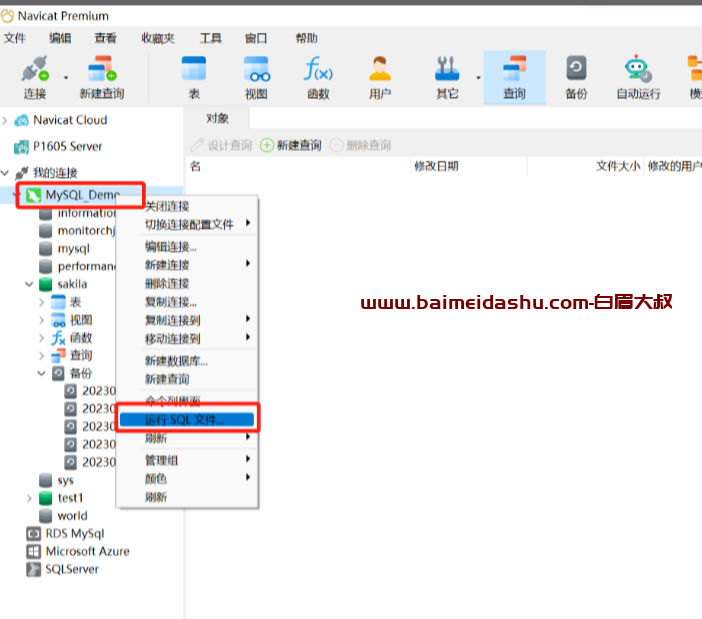Select the sakila green database icon
Viewport: 702px width, 619px height.
(46, 284)
